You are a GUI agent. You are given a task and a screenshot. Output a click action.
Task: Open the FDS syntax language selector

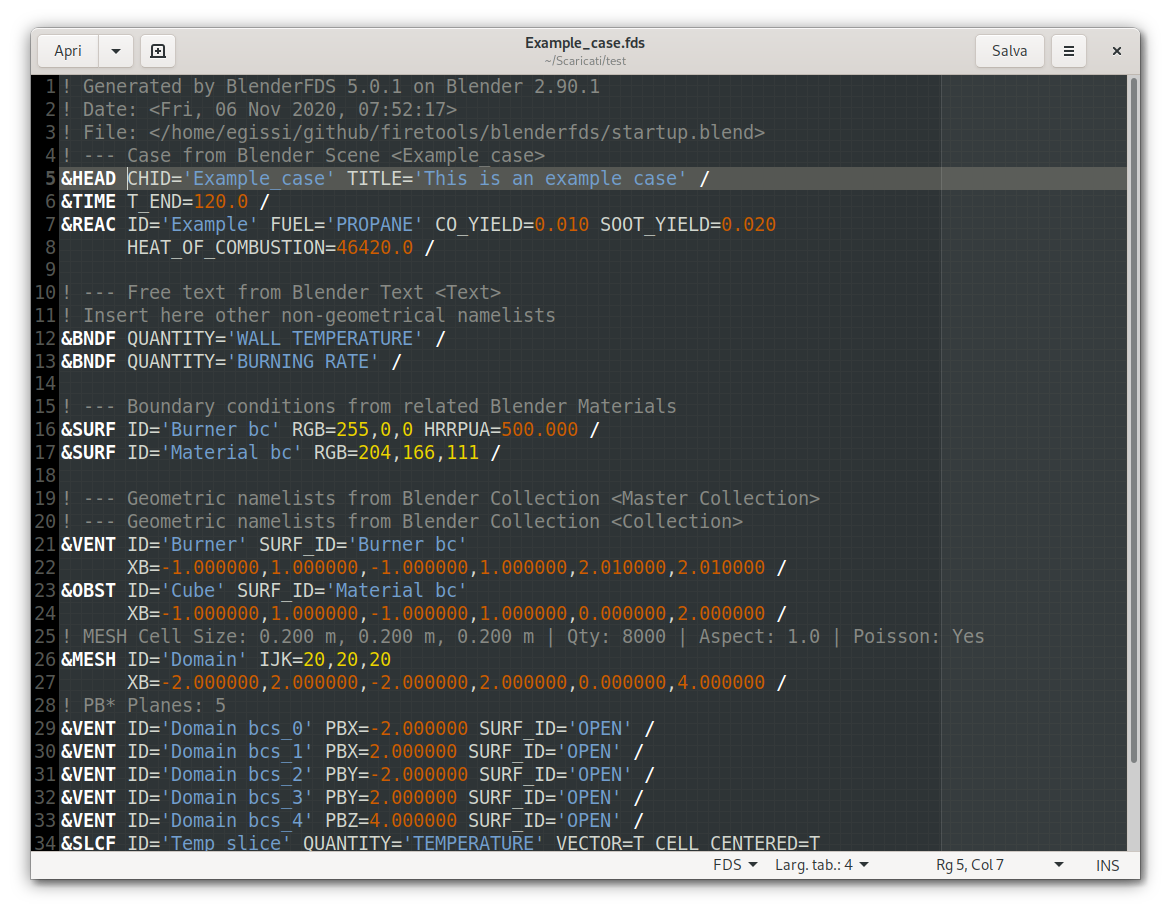tap(734, 865)
